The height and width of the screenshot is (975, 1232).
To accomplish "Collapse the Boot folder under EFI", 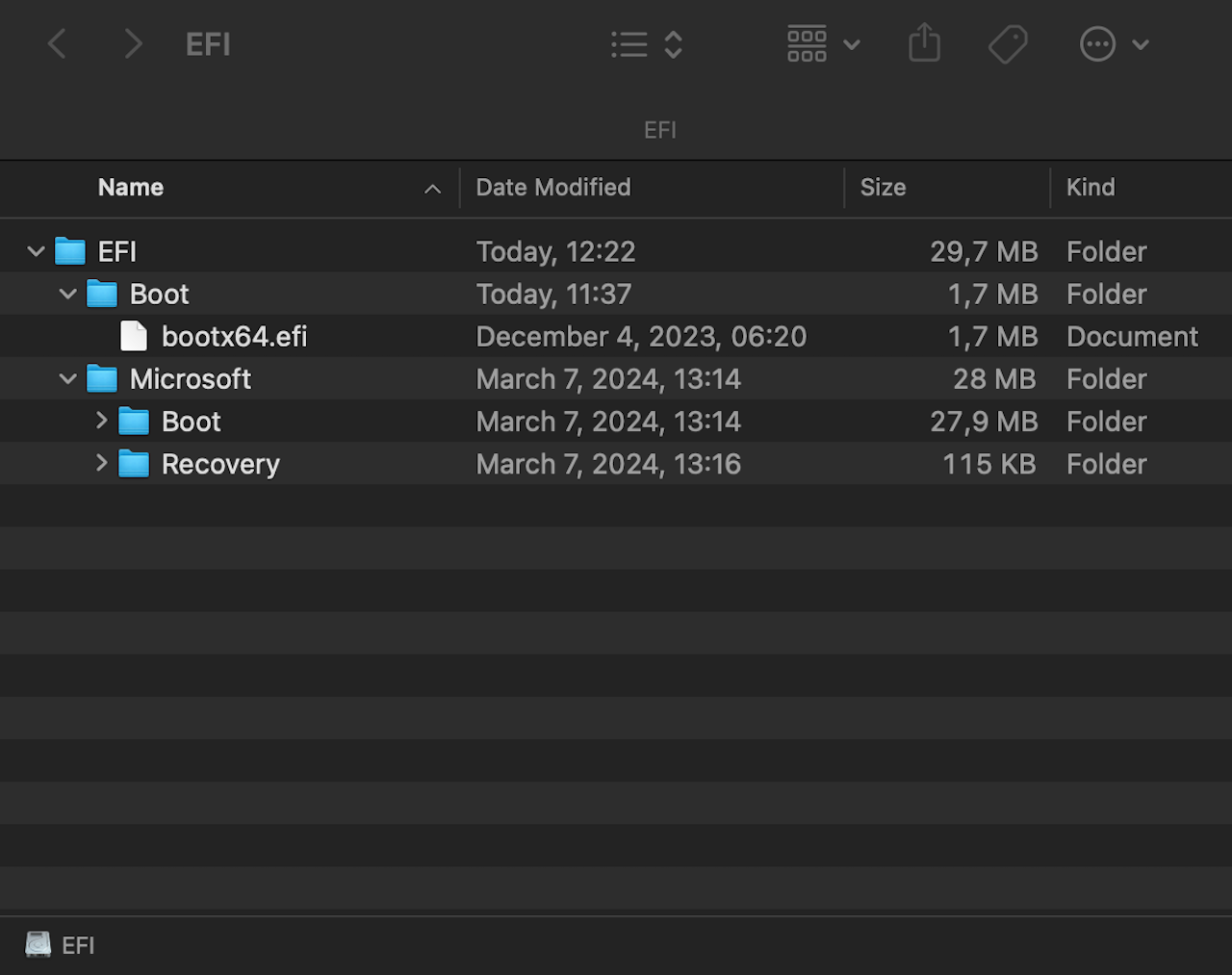I will tap(68, 295).
